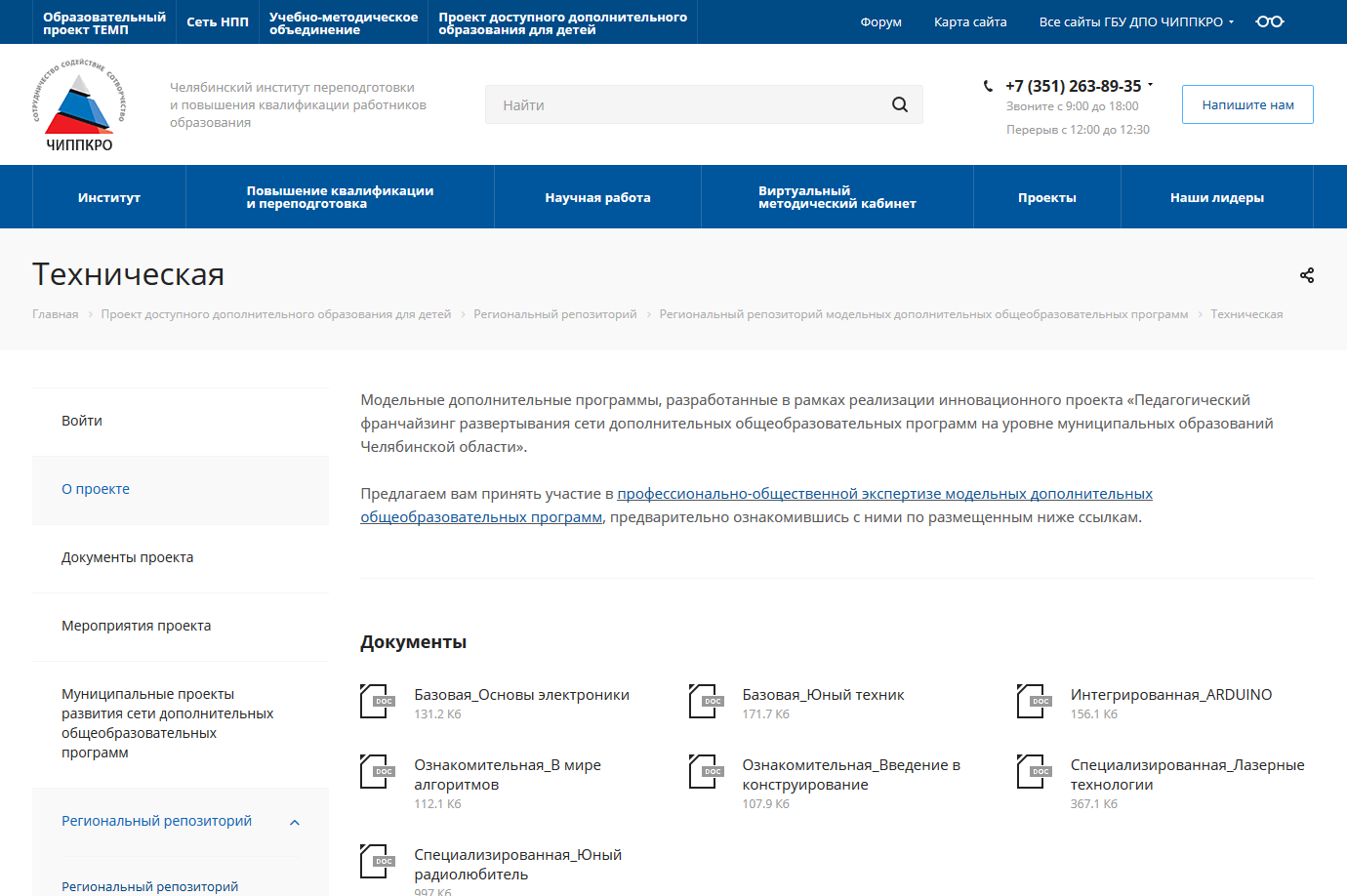Viewport: 1347px width, 896px height.
Task: Click the share icon beside the page title
Action: point(1307,275)
